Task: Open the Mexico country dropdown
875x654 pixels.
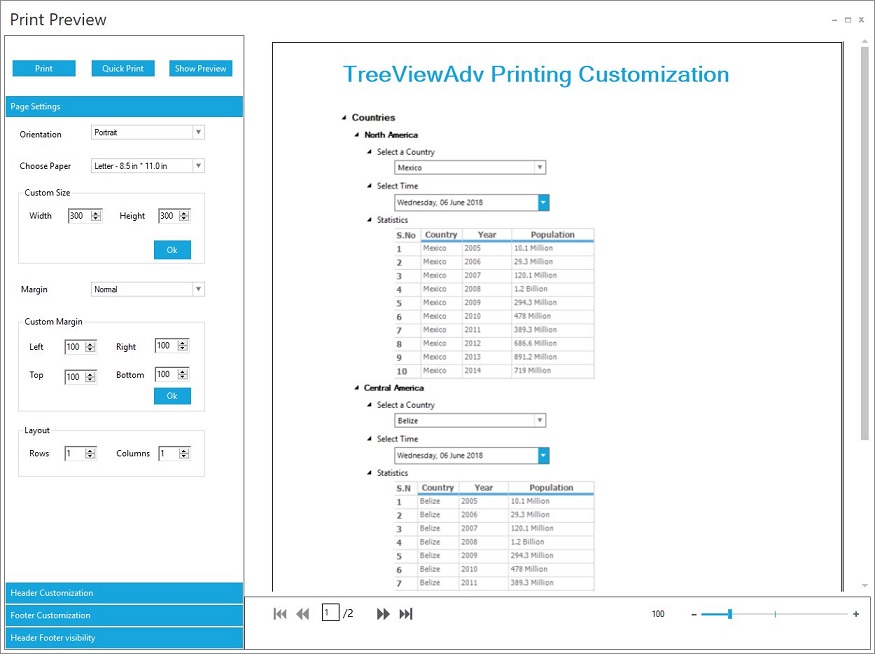Action: pyautogui.click(x=470, y=167)
